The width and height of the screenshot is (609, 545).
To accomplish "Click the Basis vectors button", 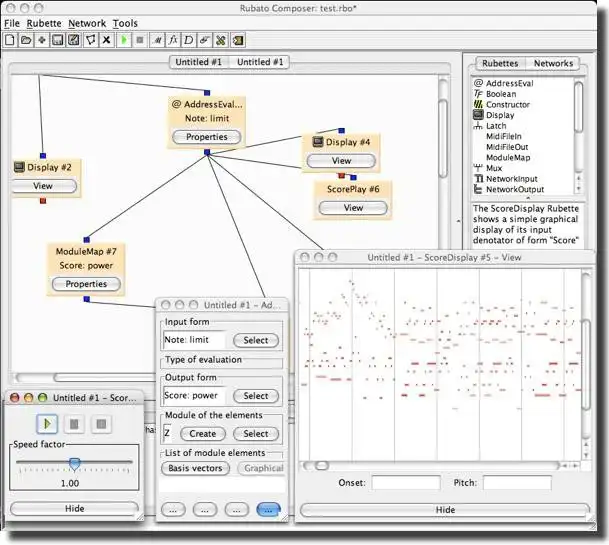I will click(x=195, y=468).
